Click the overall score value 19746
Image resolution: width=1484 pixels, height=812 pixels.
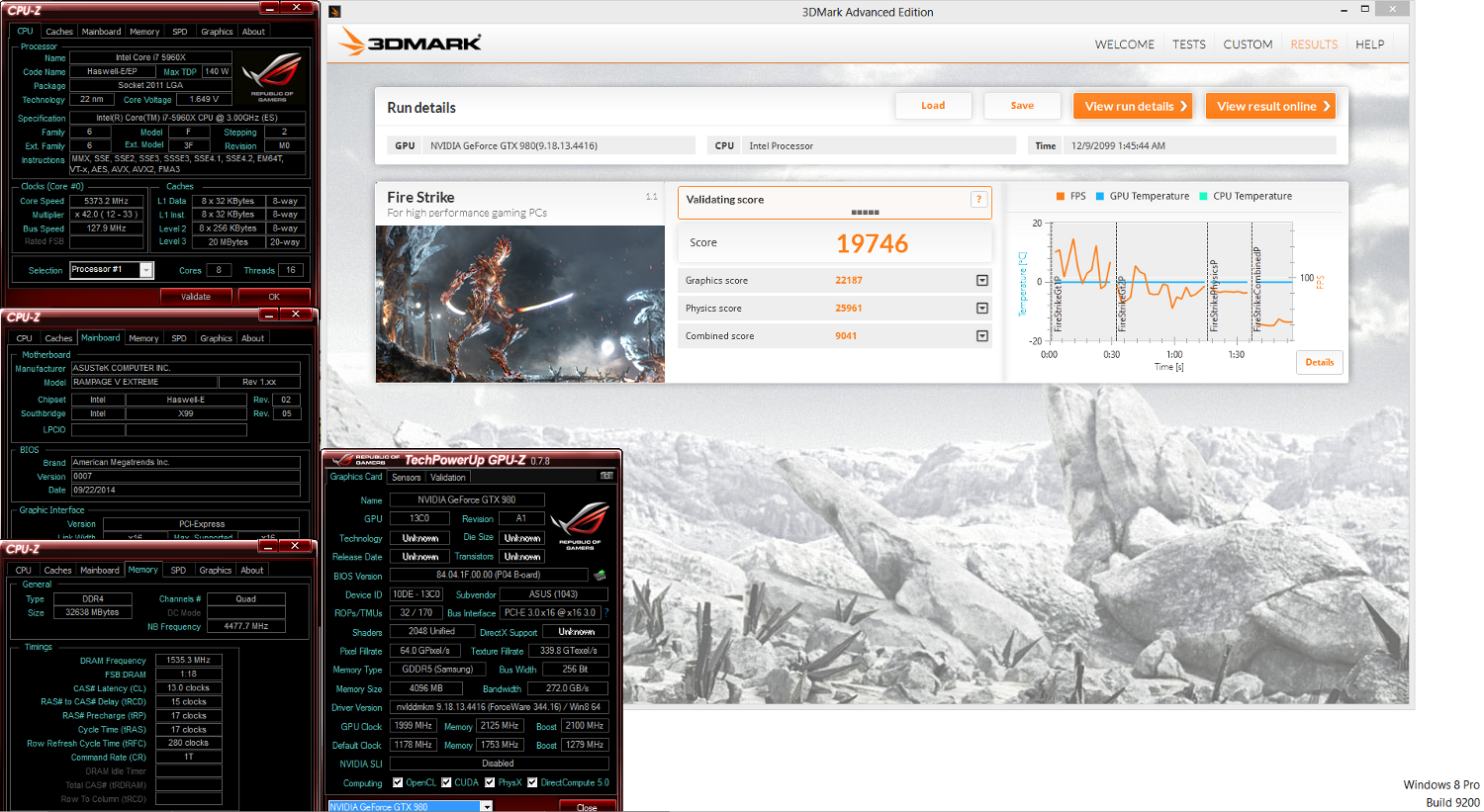[873, 243]
